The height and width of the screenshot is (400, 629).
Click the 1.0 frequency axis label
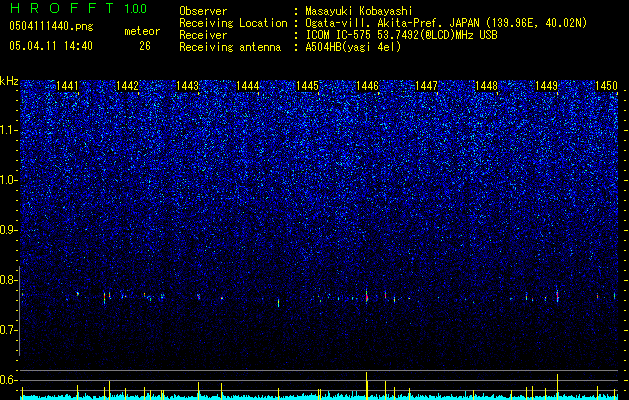pyautogui.click(x=8, y=180)
